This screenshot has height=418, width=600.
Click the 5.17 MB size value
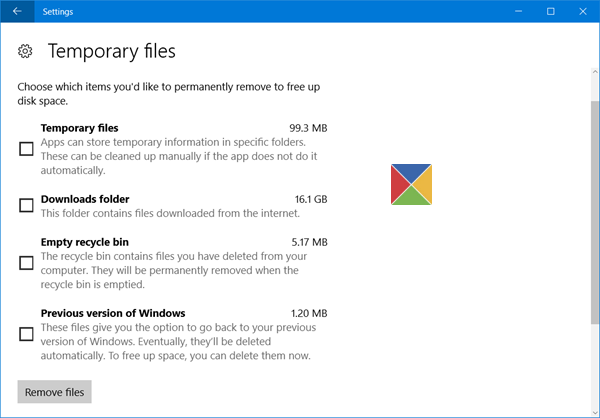(x=306, y=242)
